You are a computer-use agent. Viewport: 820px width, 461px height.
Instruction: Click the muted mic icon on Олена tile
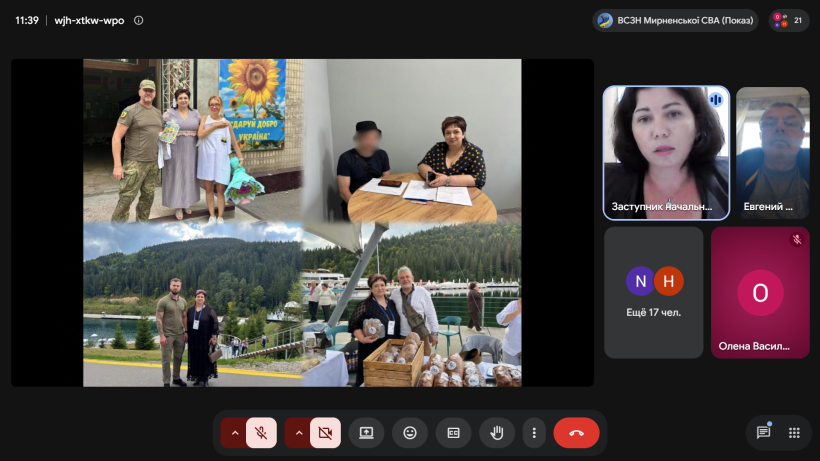point(796,240)
